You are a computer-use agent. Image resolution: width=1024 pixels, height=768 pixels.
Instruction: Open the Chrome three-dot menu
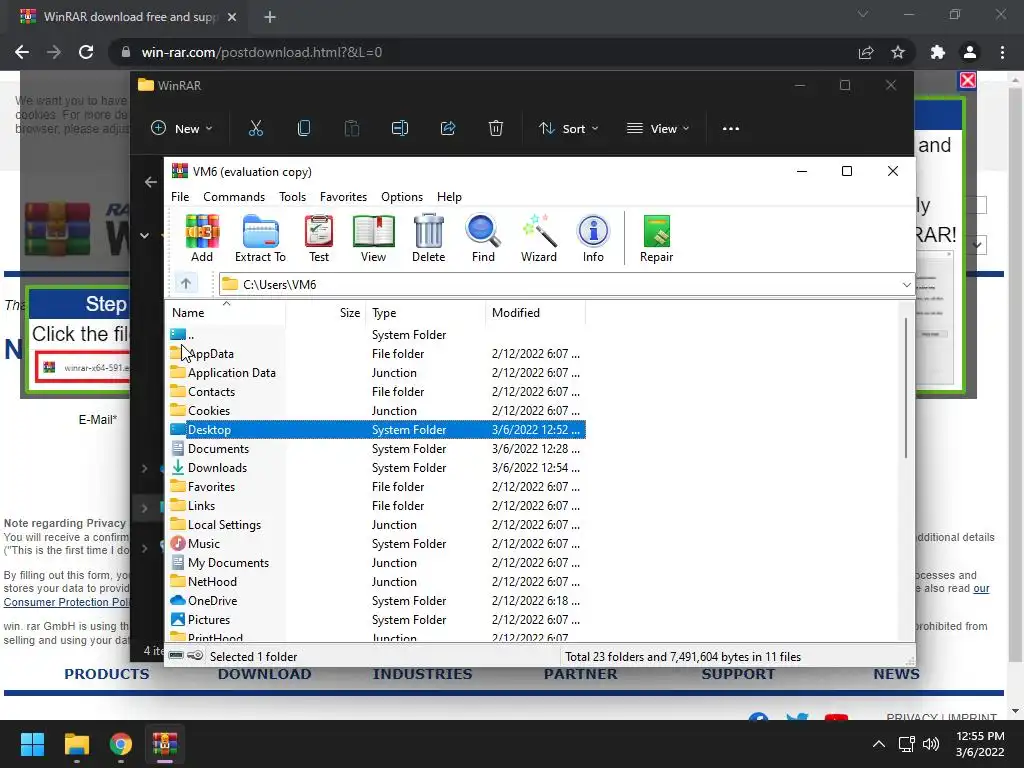click(x=1002, y=52)
